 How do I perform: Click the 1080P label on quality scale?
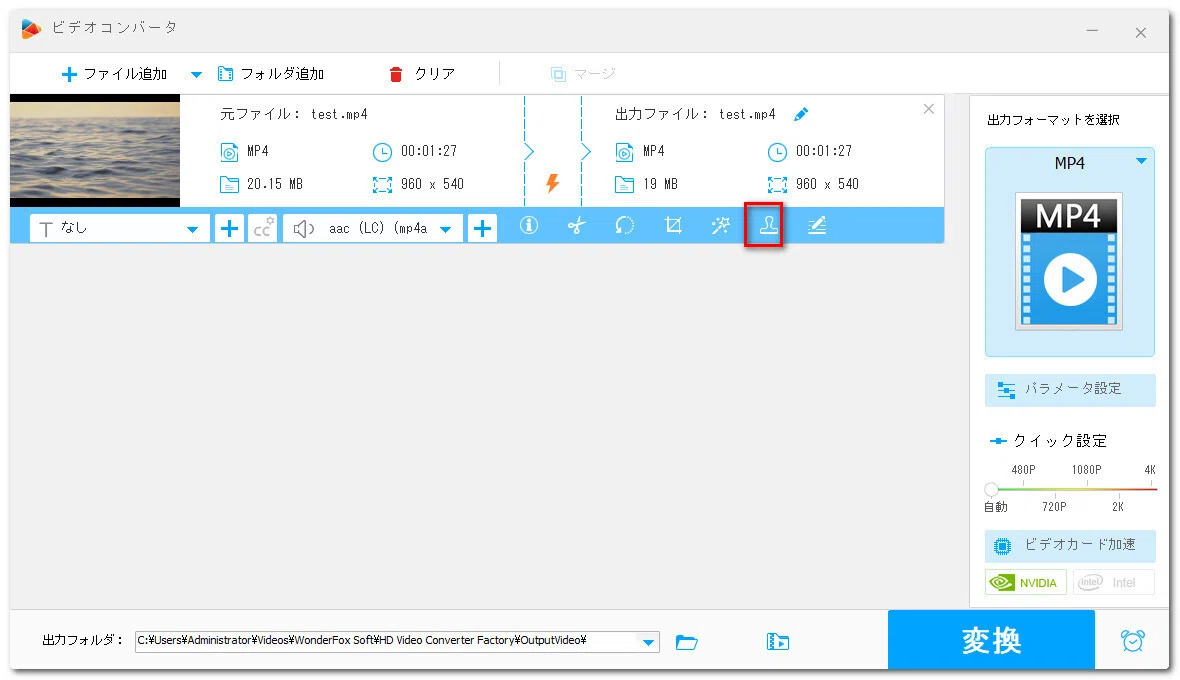(x=1086, y=469)
